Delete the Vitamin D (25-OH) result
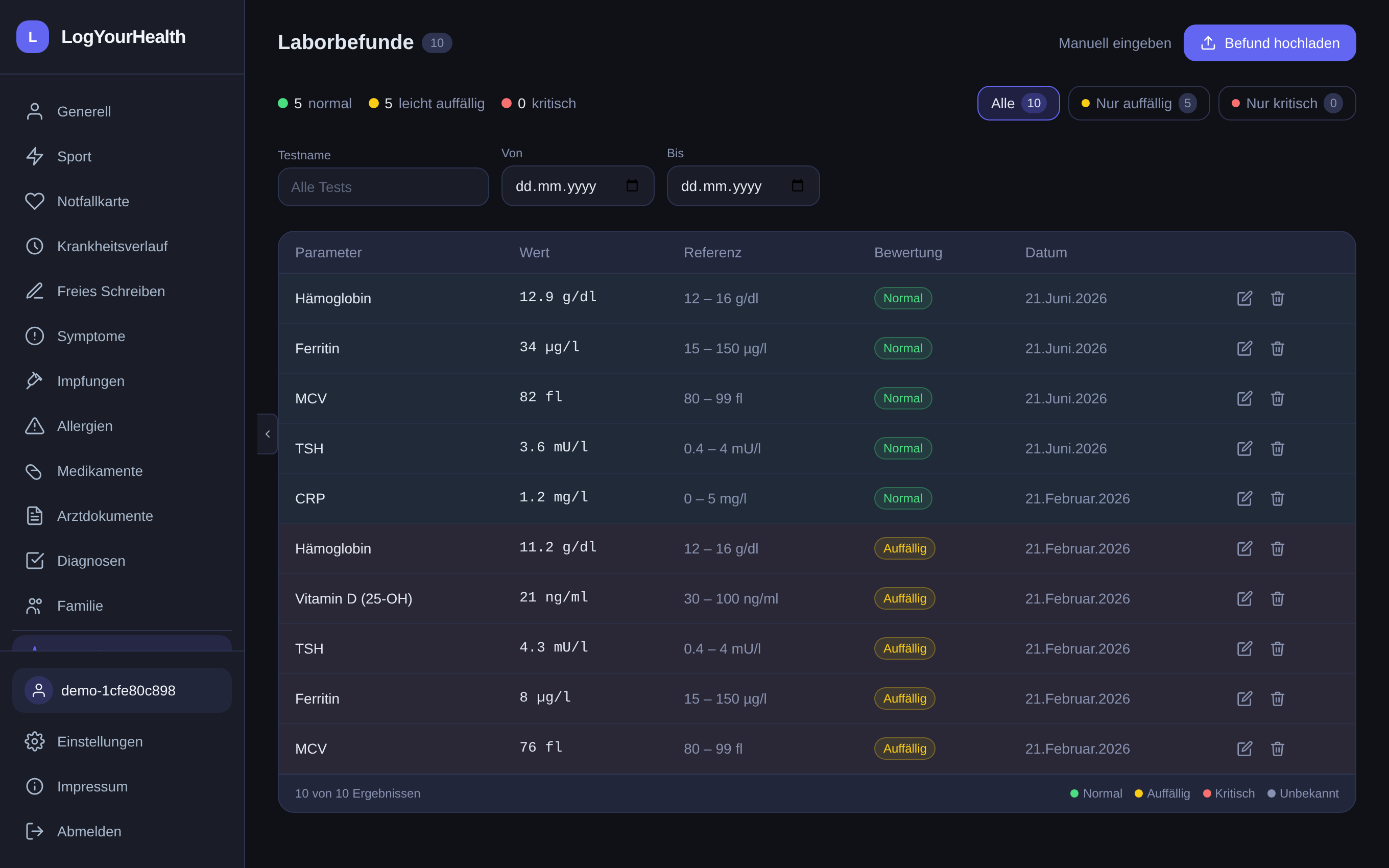This screenshot has width=1389, height=868. pos(1277,598)
